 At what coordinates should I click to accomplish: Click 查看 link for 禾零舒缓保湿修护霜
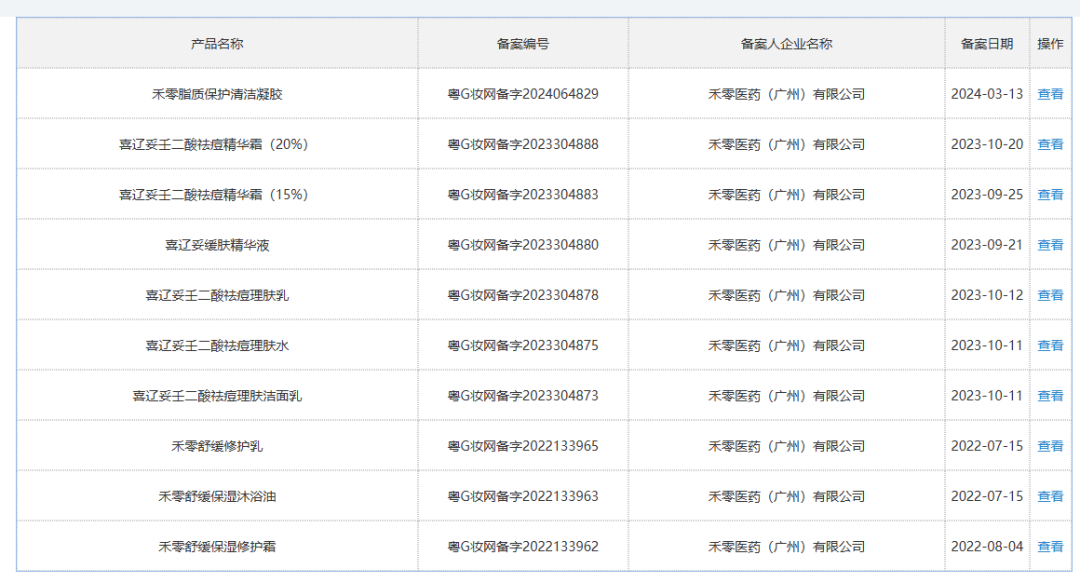click(1050, 547)
